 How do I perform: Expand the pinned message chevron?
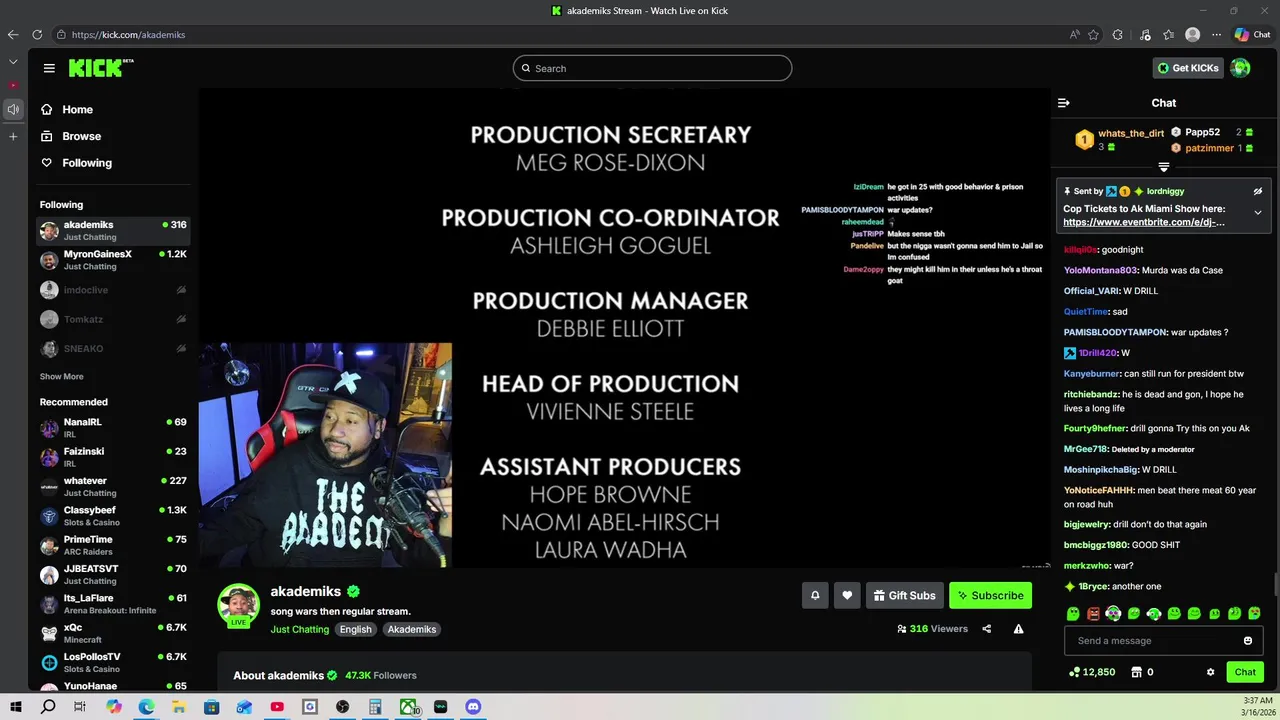tap(1258, 212)
